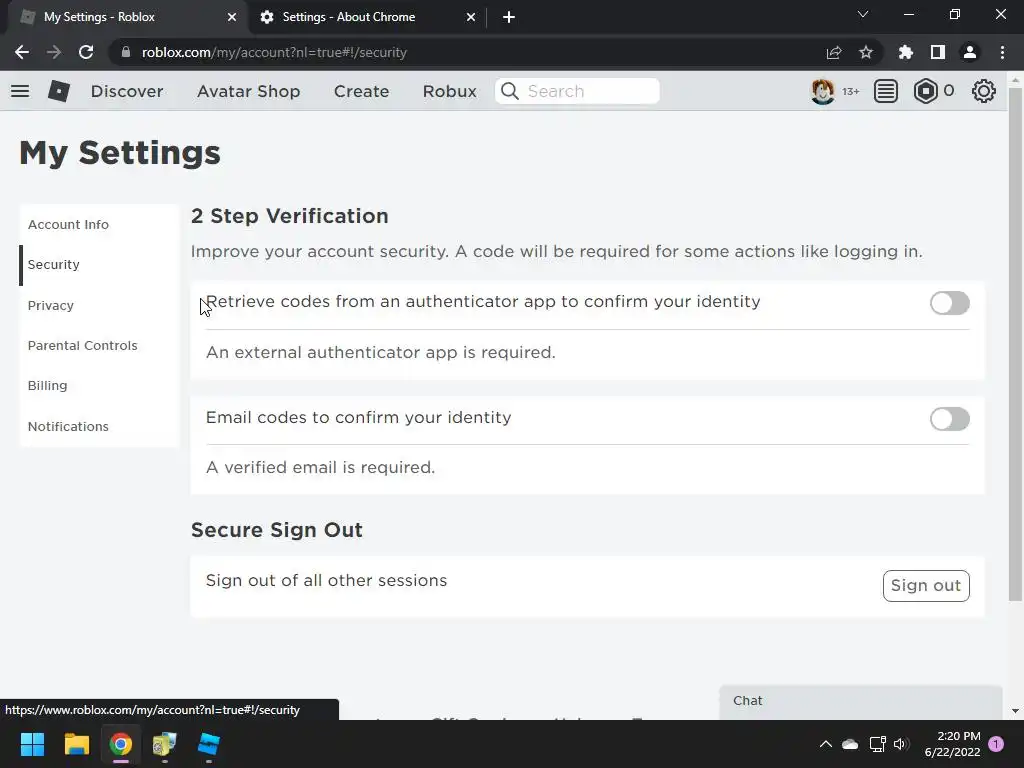1024x768 pixels.
Task: Enable email codes verification toggle
Action: click(x=949, y=419)
